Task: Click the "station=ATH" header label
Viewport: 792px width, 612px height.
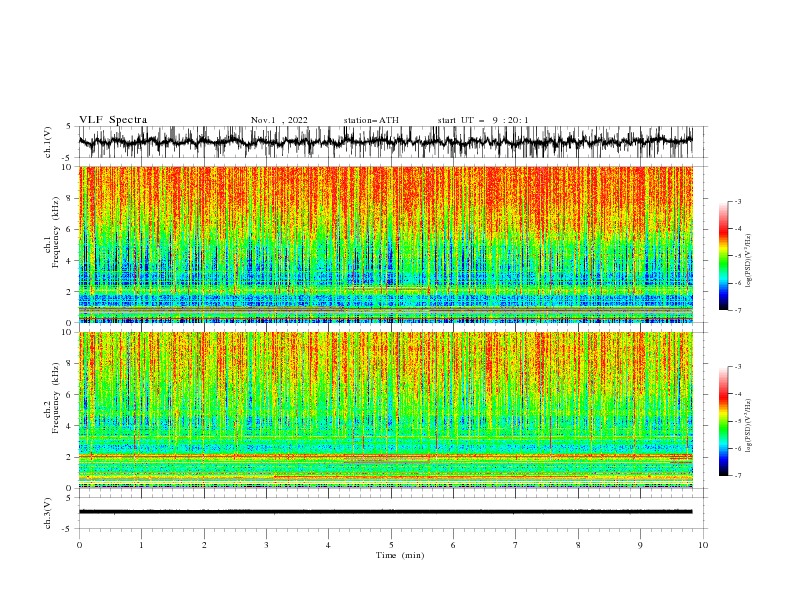Action: point(371,120)
